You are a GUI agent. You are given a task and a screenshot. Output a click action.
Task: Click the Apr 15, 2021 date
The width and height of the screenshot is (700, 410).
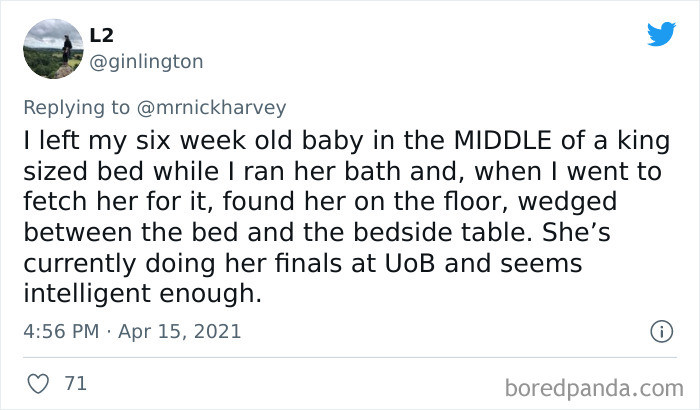coord(179,331)
